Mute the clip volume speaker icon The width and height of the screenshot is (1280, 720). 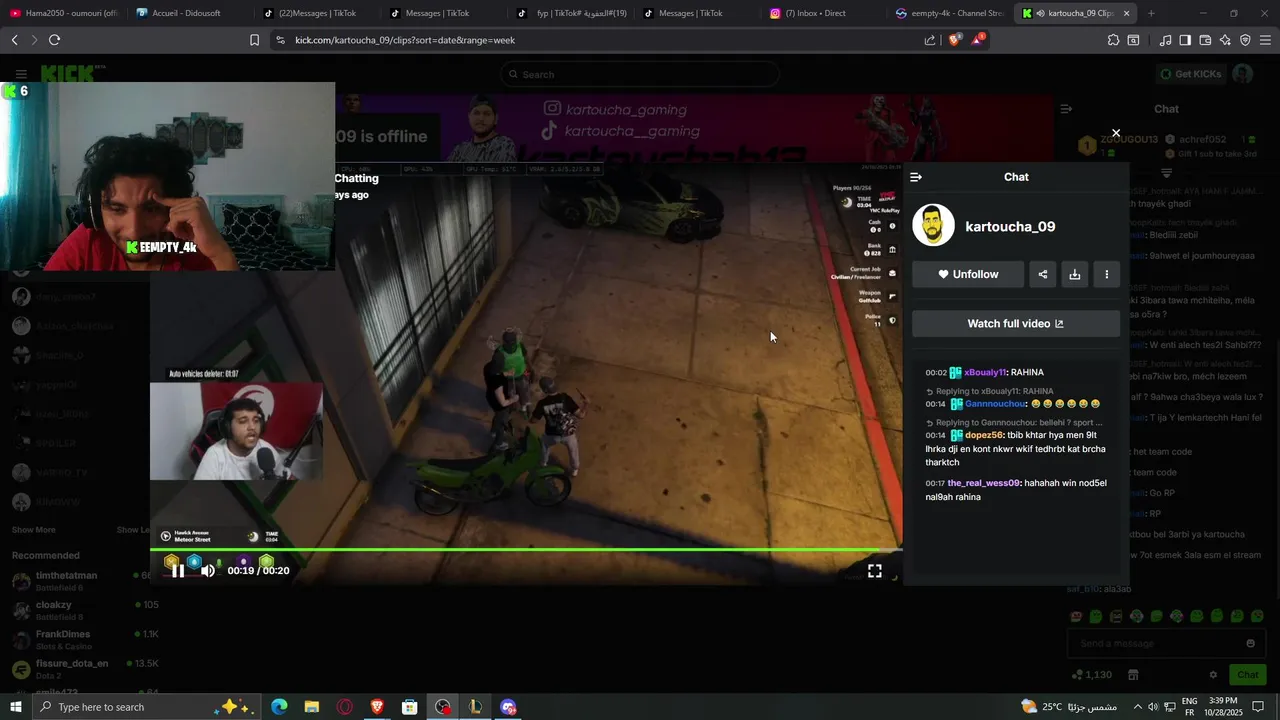[208, 571]
